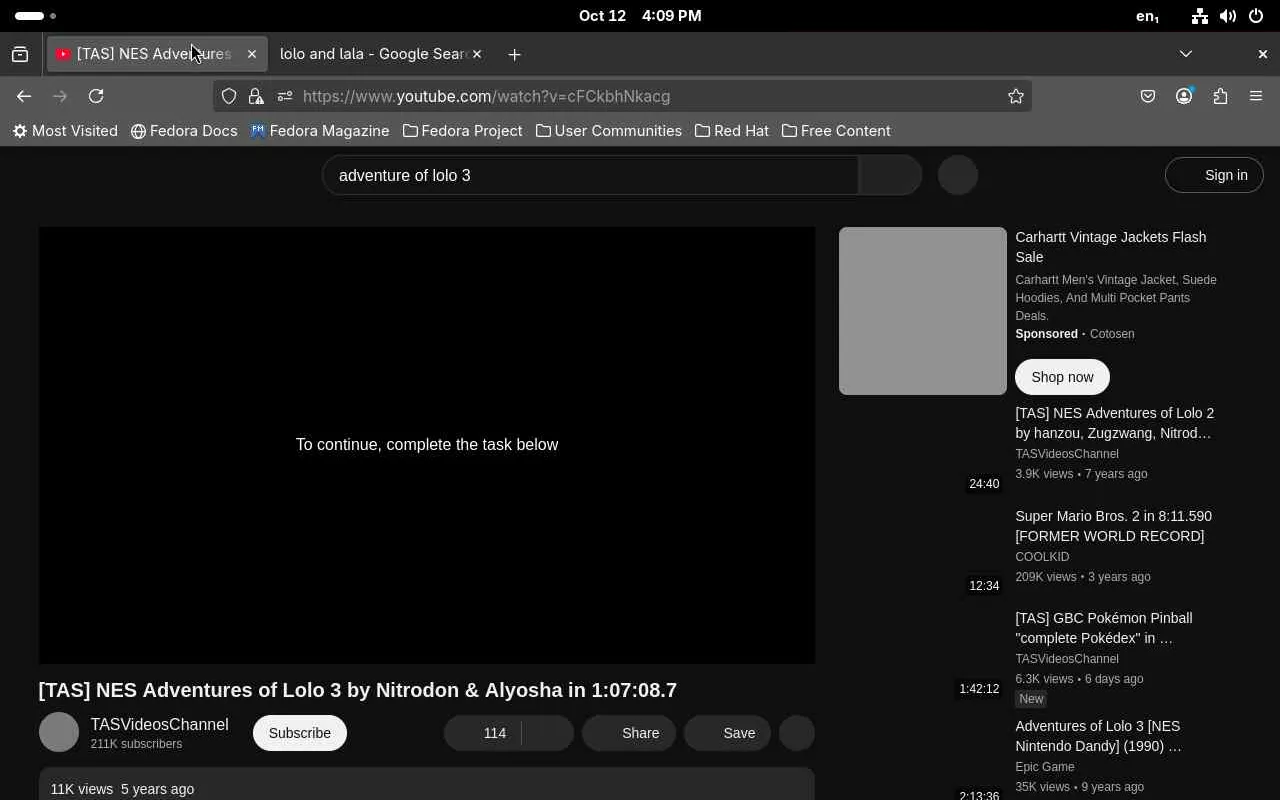This screenshot has width=1280, height=800.
Task: Open the network status icon
Action: [1200, 16]
